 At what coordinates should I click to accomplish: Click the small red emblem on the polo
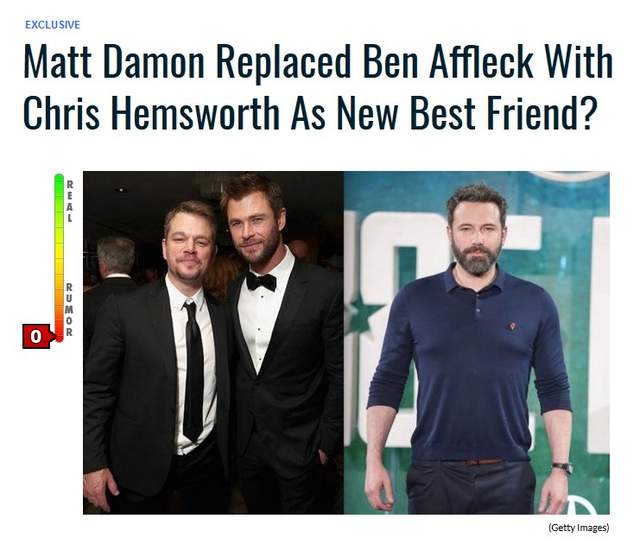[511, 326]
